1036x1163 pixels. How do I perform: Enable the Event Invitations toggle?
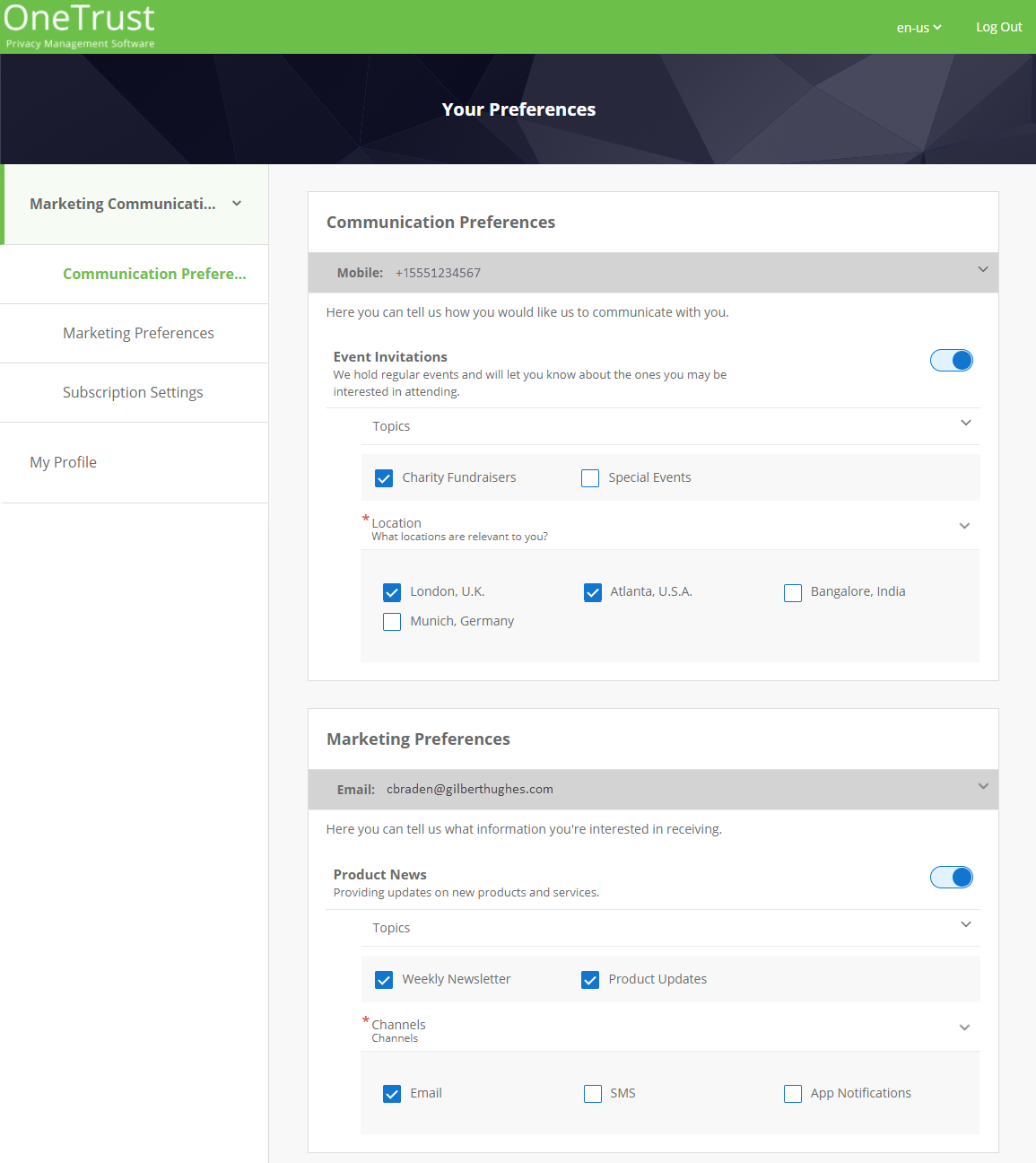952,360
